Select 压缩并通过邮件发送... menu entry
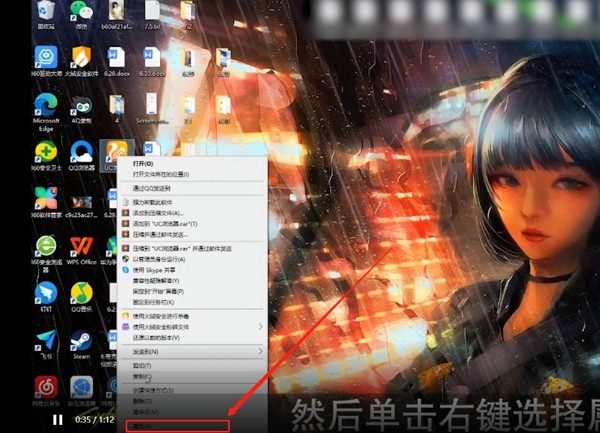The width and height of the screenshot is (600, 433). (x=192, y=234)
